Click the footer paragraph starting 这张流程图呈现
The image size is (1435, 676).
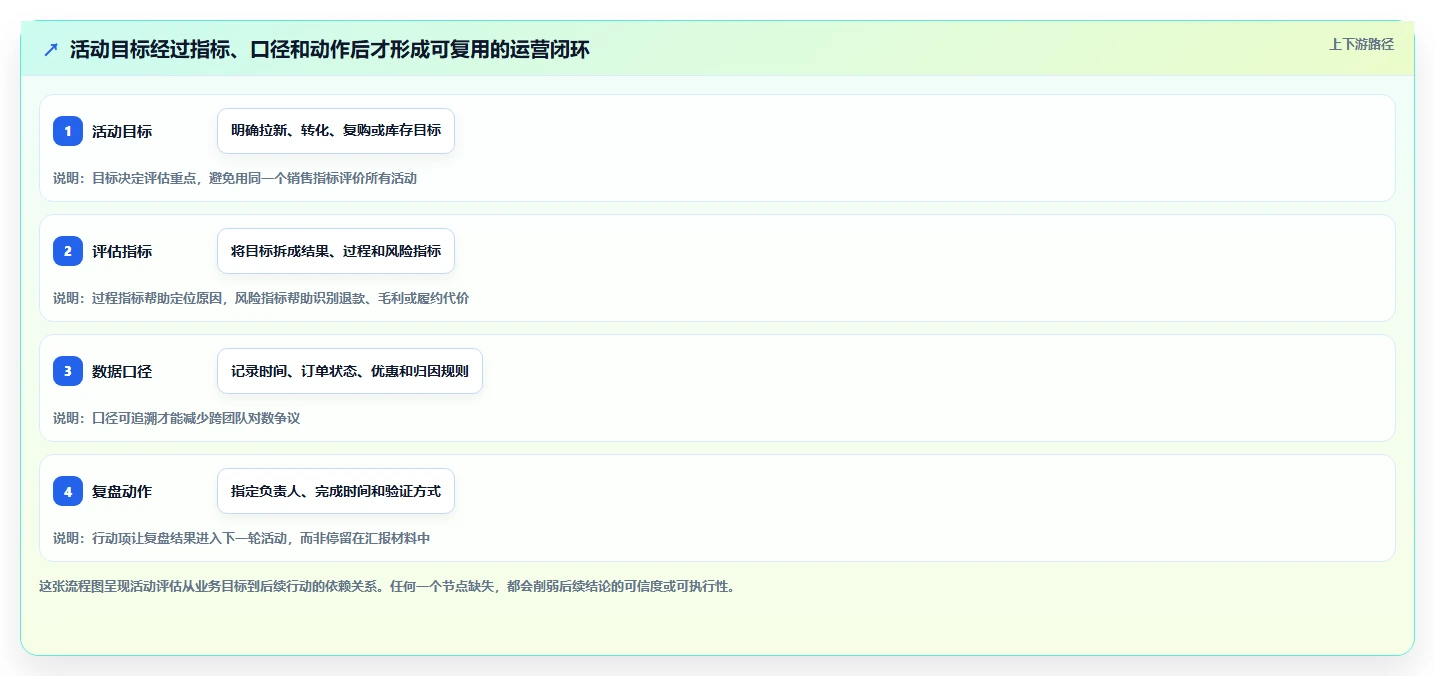387,586
